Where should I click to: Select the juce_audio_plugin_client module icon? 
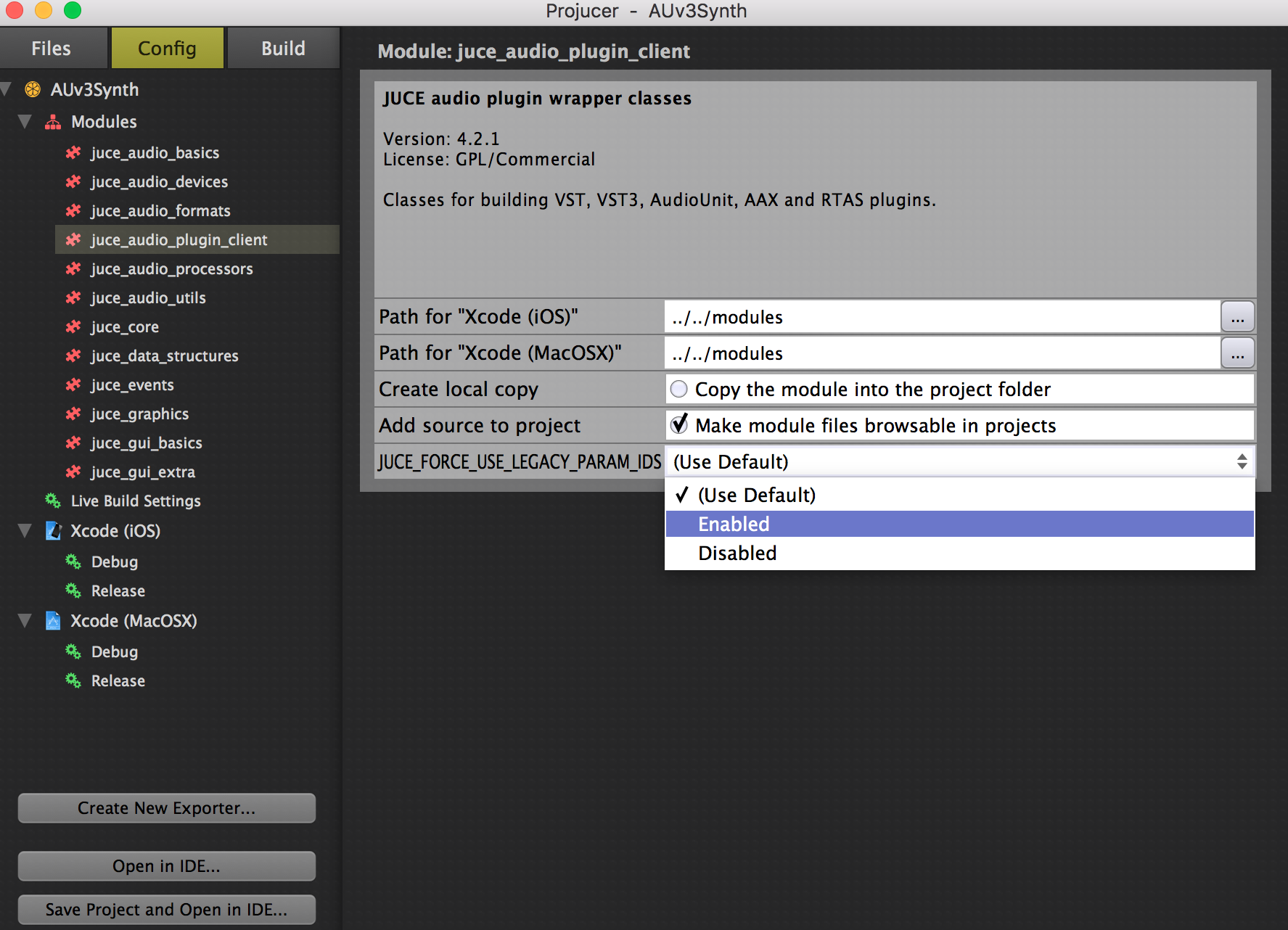(73, 239)
